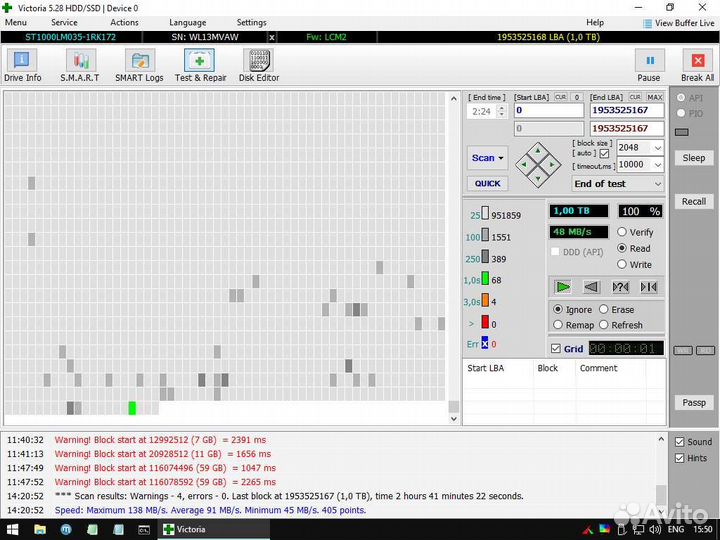Image resolution: width=720 pixels, height=540 pixels.
Task: Expand the timeout 10000 dropdown
Action: (x=658, y=164)
